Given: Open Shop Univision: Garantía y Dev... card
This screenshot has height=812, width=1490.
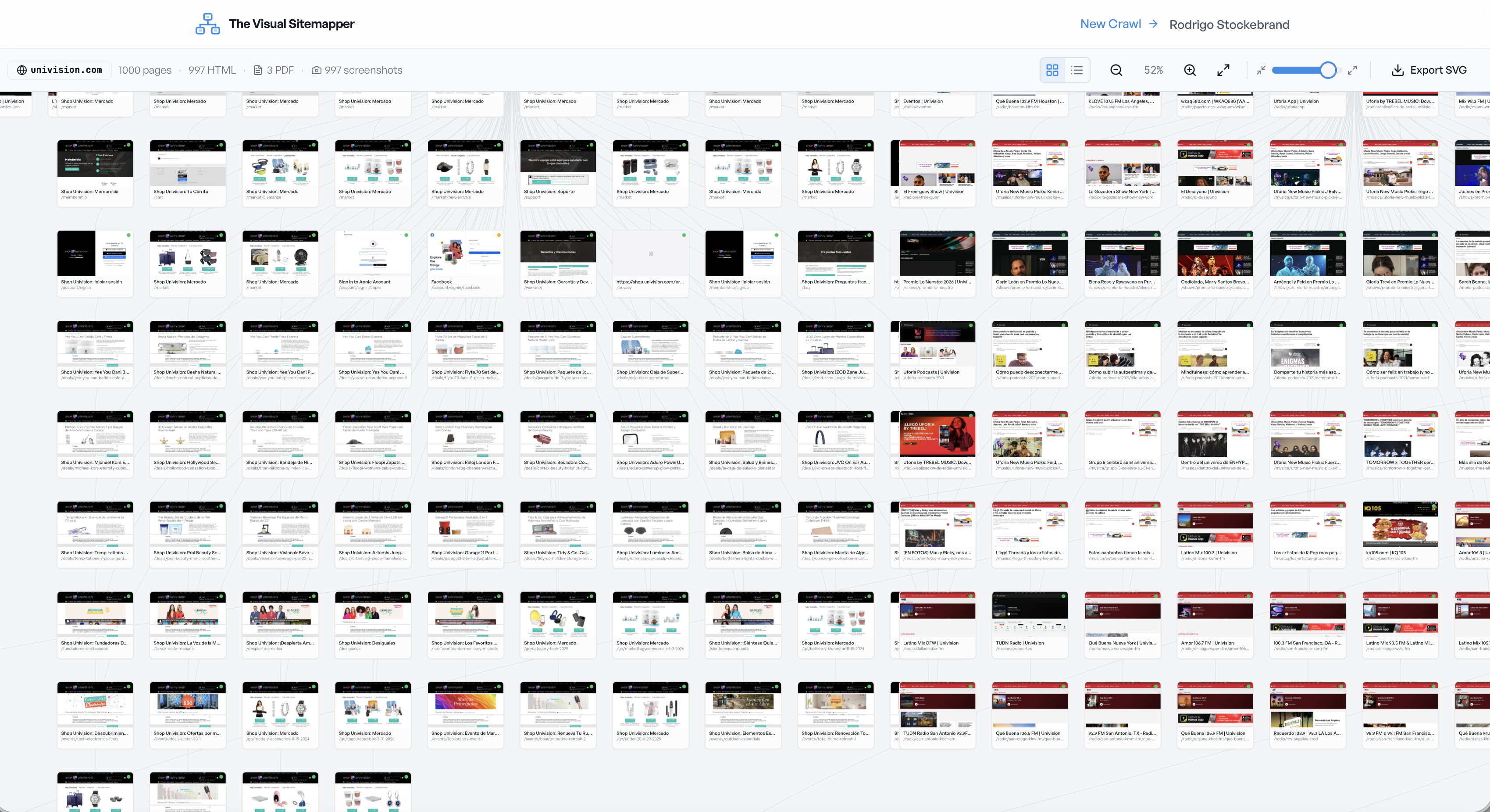Looking at the screenshot, I should click(x=558, y=264).
